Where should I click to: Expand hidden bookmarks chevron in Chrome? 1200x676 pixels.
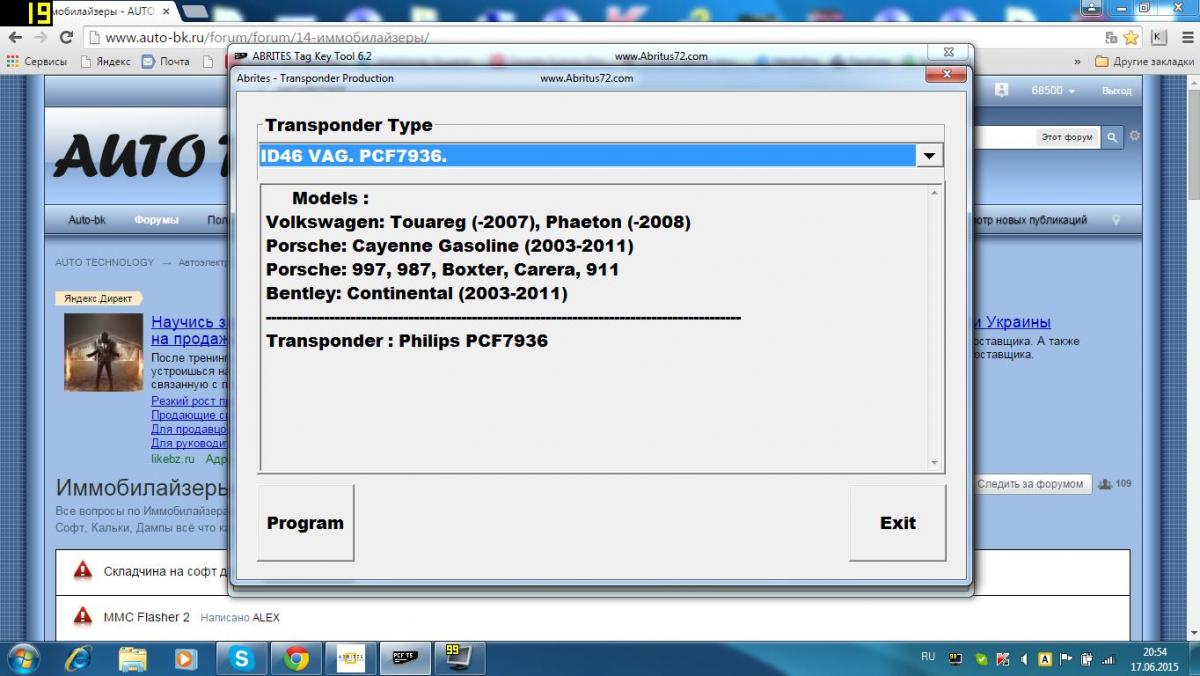coord(1077,61)
